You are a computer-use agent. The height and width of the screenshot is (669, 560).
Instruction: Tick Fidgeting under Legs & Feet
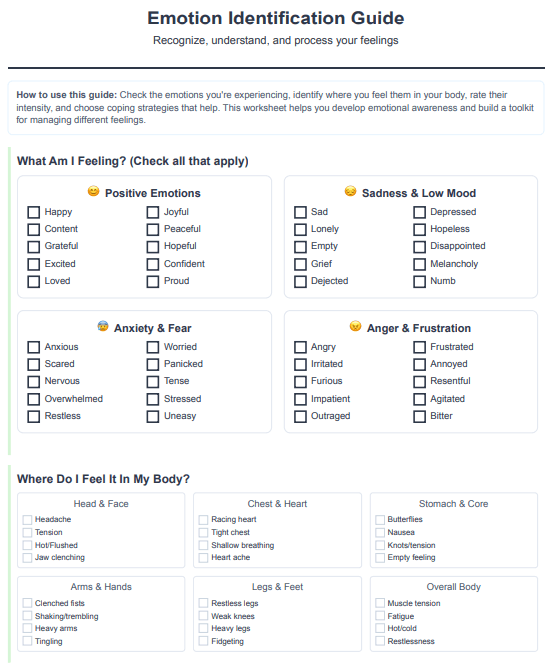tap(203, 641)
